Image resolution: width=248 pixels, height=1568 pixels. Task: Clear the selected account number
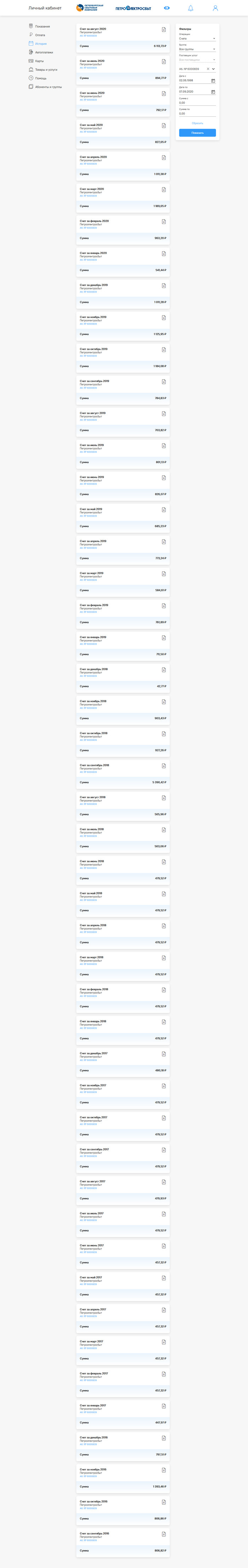point(208,69)
